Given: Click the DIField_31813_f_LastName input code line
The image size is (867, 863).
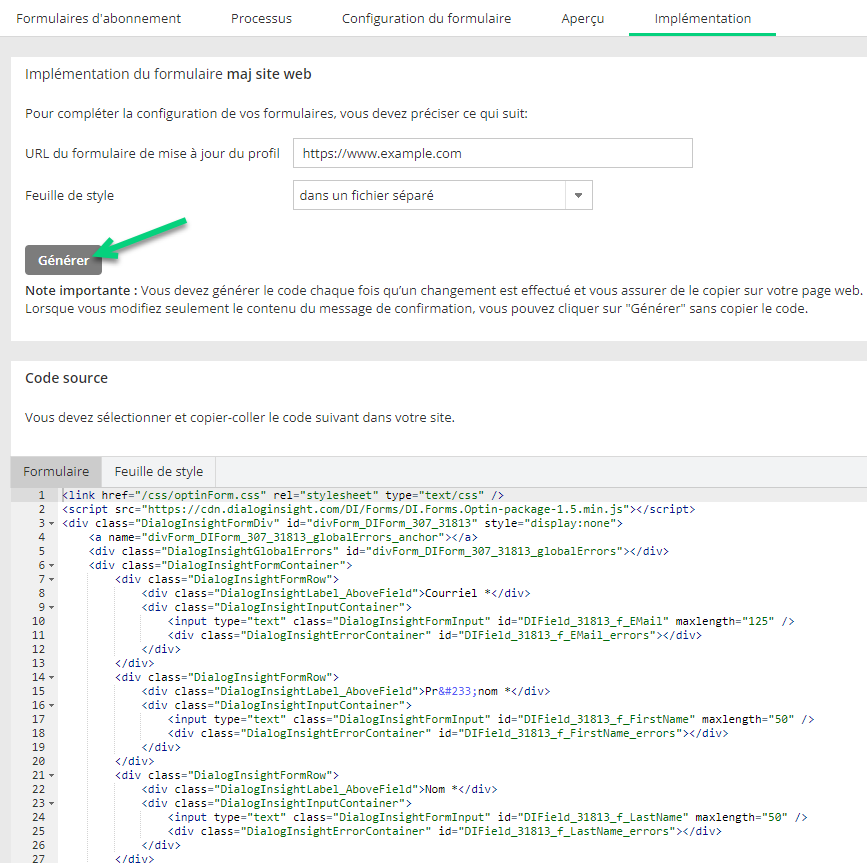Looking at the screenshot, I should coord(488,817).
